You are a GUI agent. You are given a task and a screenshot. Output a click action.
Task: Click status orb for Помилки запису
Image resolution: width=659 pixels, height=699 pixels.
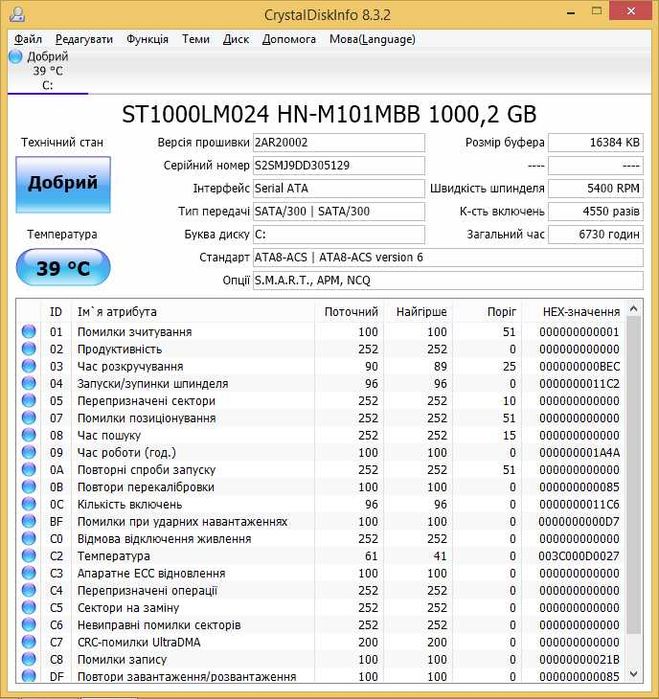point(29,659)
